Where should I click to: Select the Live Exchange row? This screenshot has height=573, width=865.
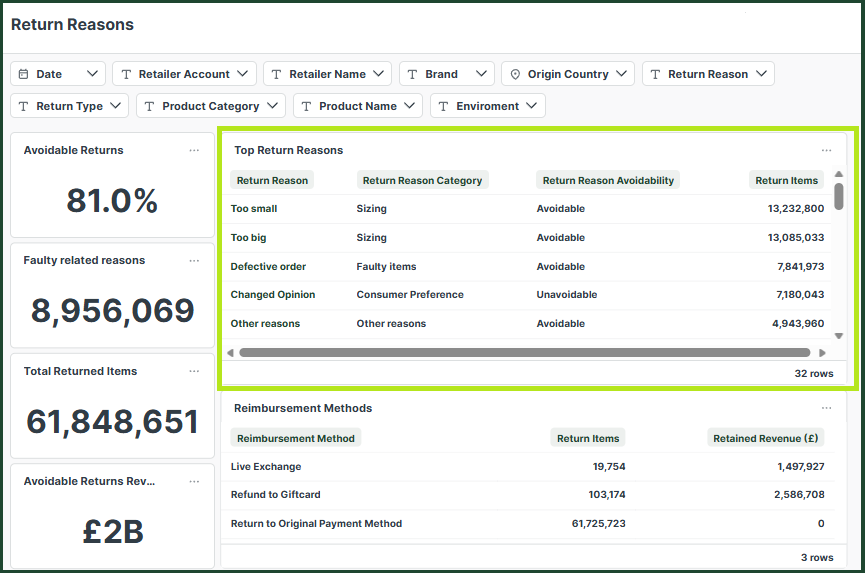point(528,467)
